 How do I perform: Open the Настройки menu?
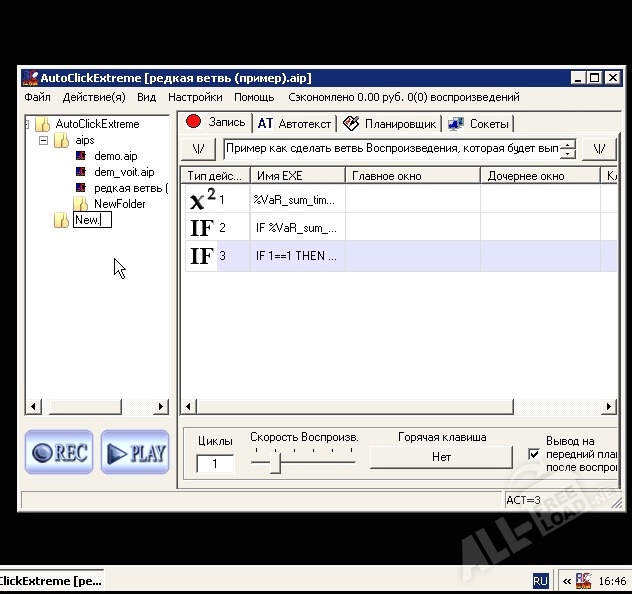195,97
